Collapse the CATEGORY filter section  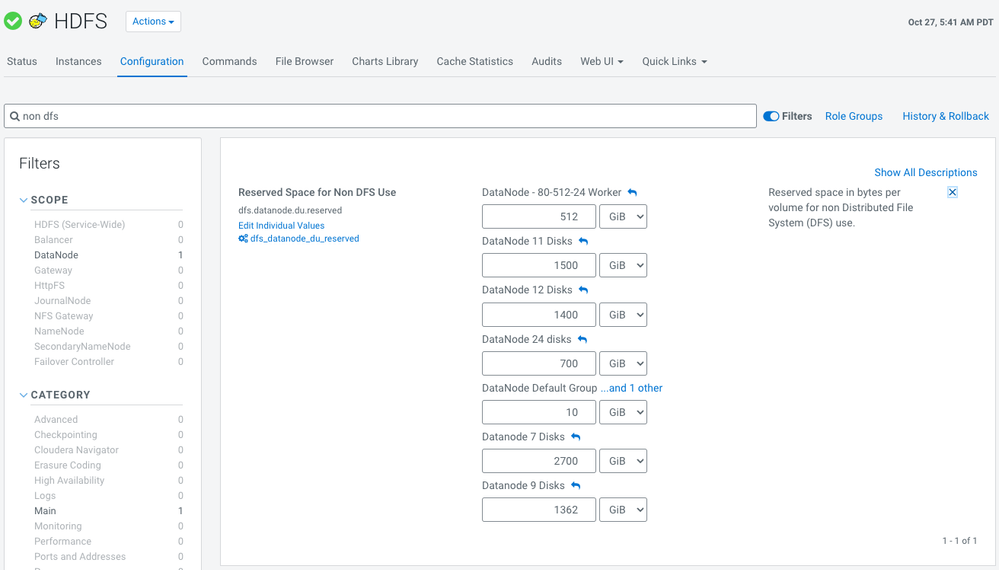[x=24, y=395]
